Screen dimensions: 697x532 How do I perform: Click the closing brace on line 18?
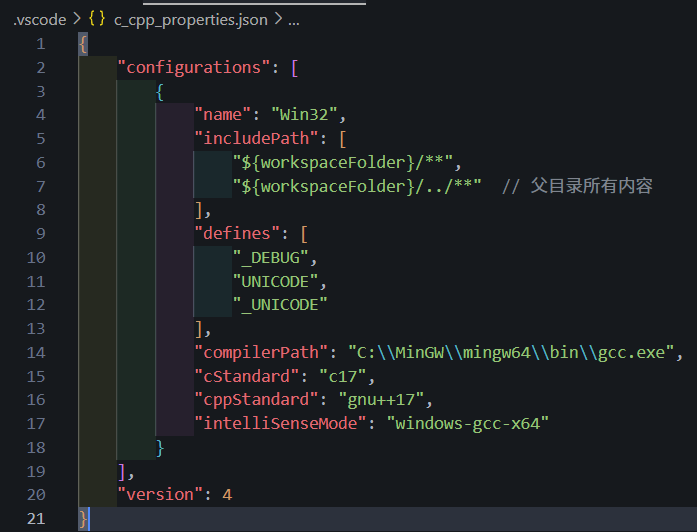click(x=160, y=448)
